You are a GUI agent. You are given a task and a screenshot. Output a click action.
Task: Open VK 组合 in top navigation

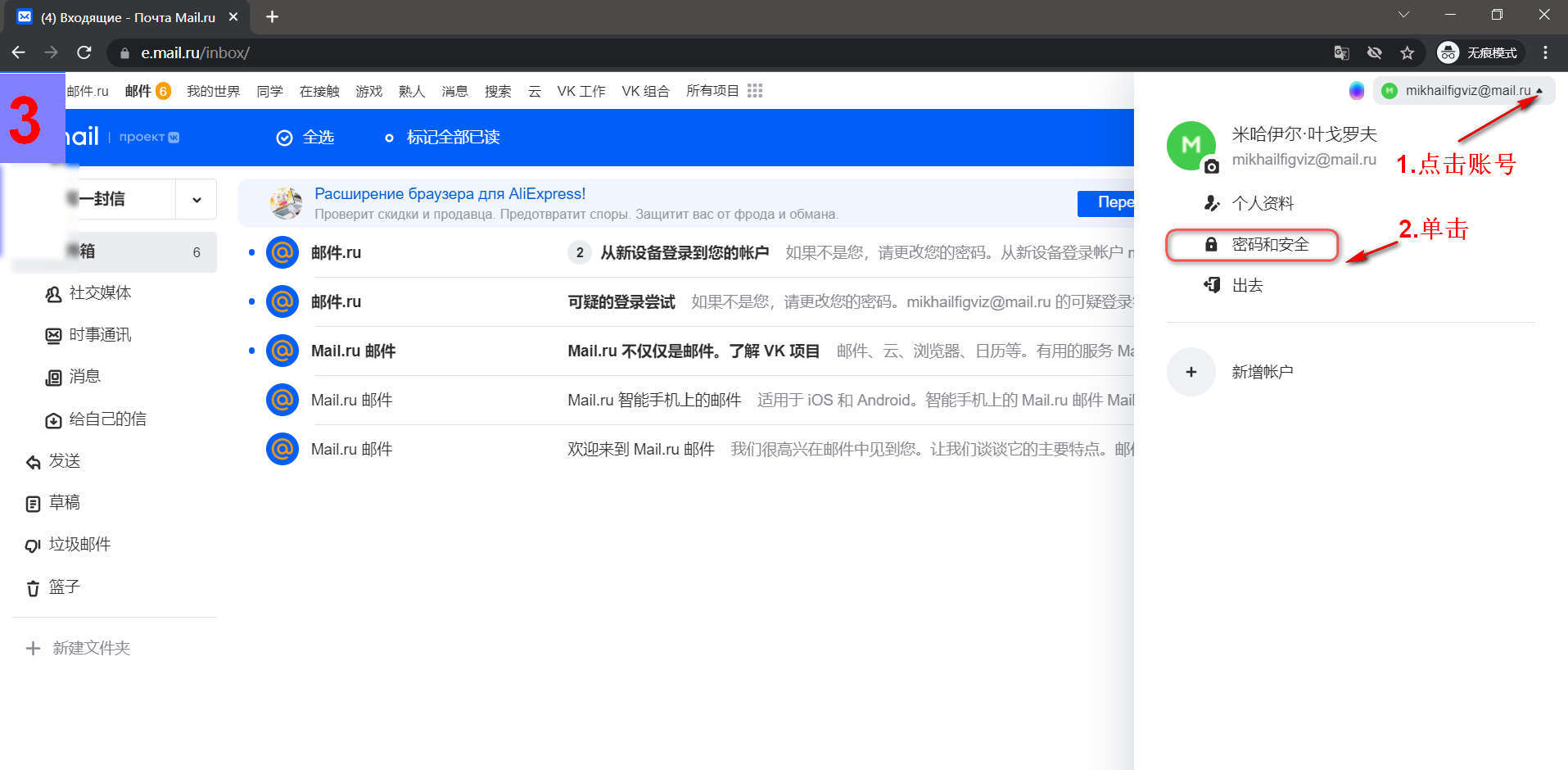coord(645,91)
